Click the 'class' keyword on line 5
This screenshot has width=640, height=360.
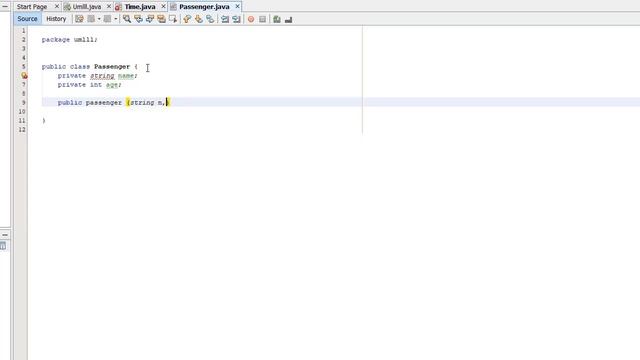80,67
